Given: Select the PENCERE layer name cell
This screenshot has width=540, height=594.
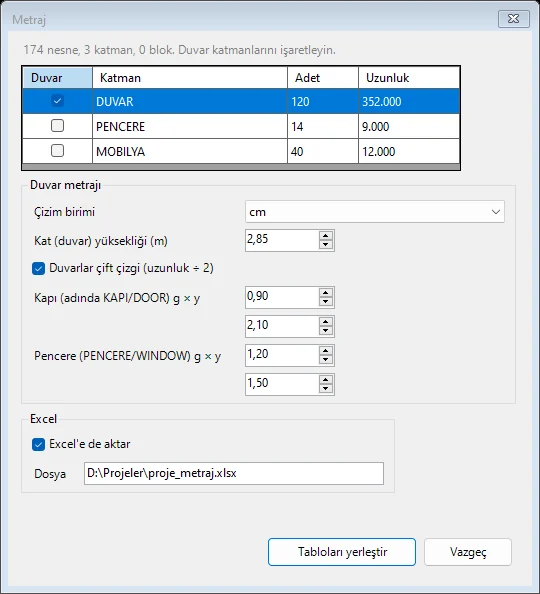Looking at the screenshot, I should point(190,127).
